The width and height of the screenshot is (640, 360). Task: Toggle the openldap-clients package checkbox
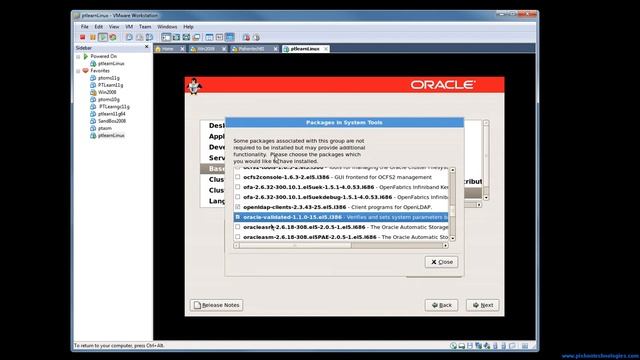pos(238,207)
